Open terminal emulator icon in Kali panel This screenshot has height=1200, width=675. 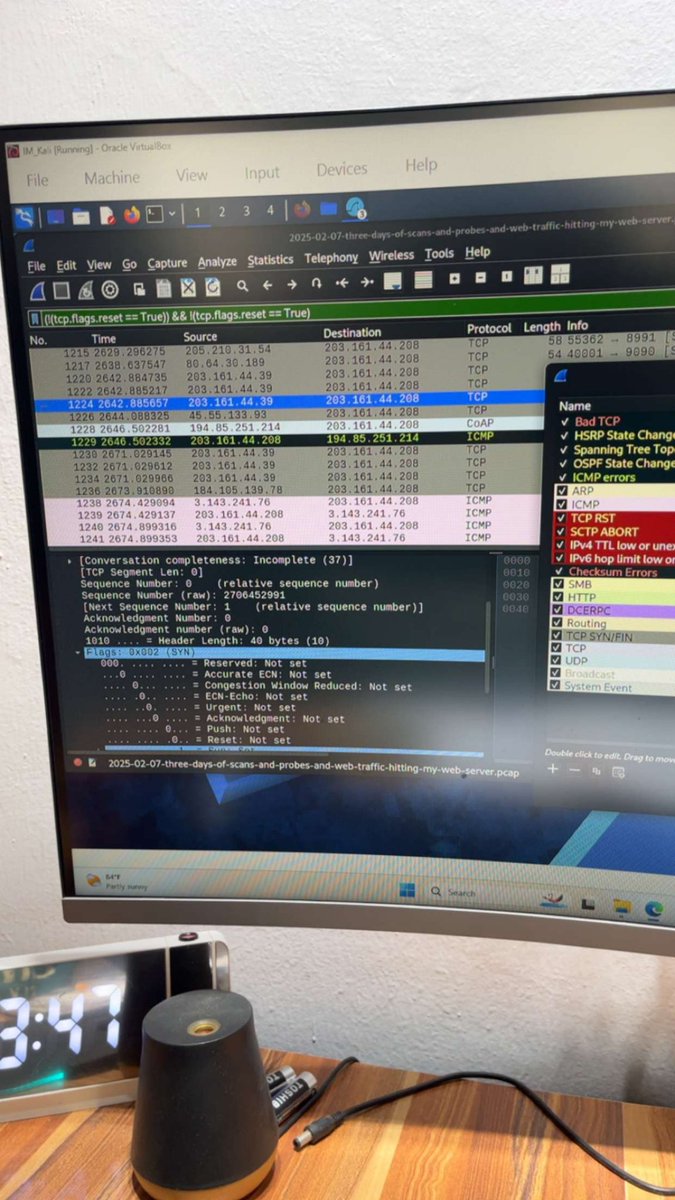pos(155,213)
